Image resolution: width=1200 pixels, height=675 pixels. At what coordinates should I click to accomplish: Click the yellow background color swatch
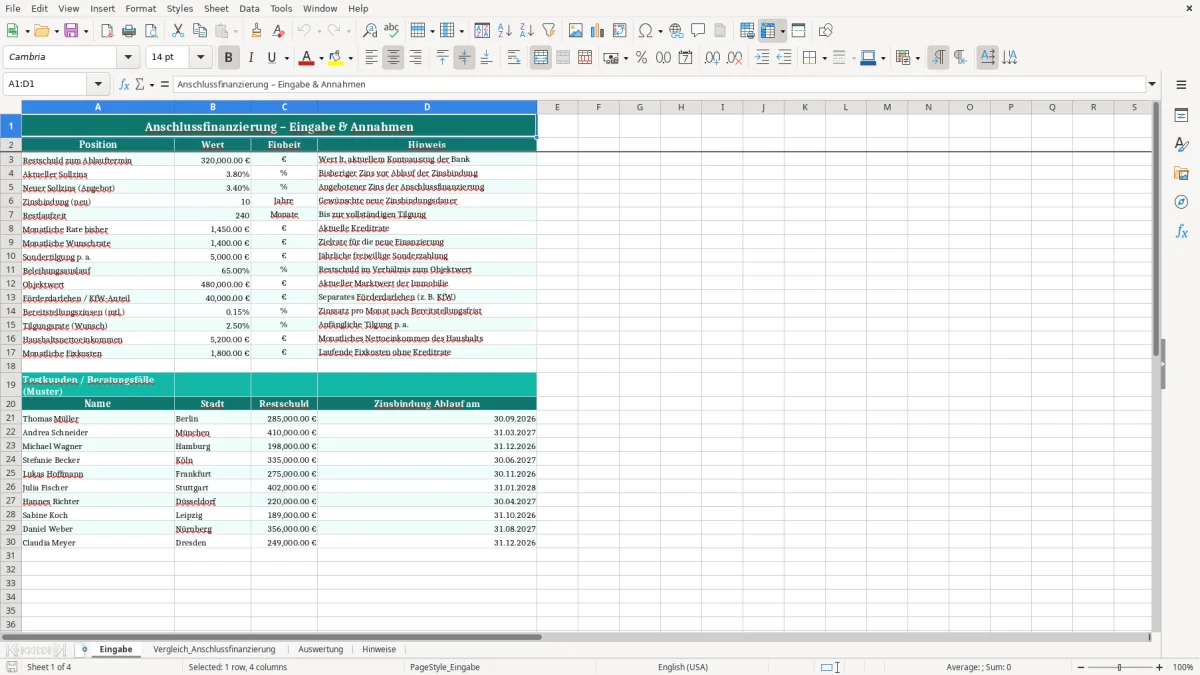[336, 58]
